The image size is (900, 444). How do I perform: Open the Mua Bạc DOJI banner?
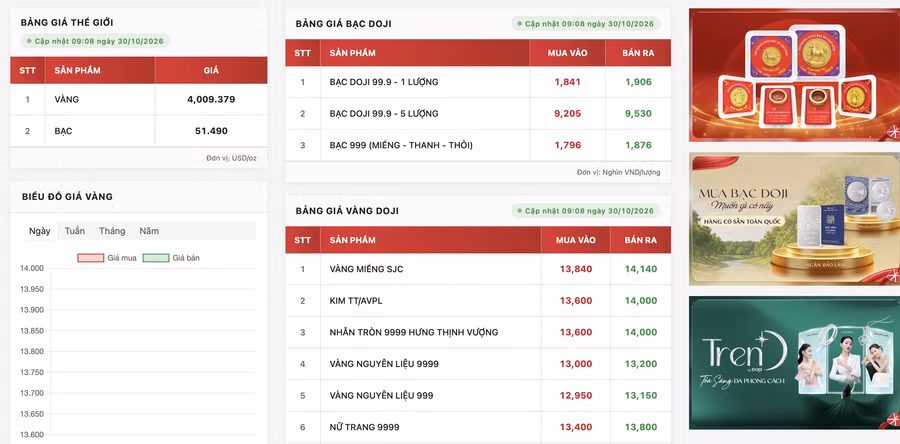794,219
